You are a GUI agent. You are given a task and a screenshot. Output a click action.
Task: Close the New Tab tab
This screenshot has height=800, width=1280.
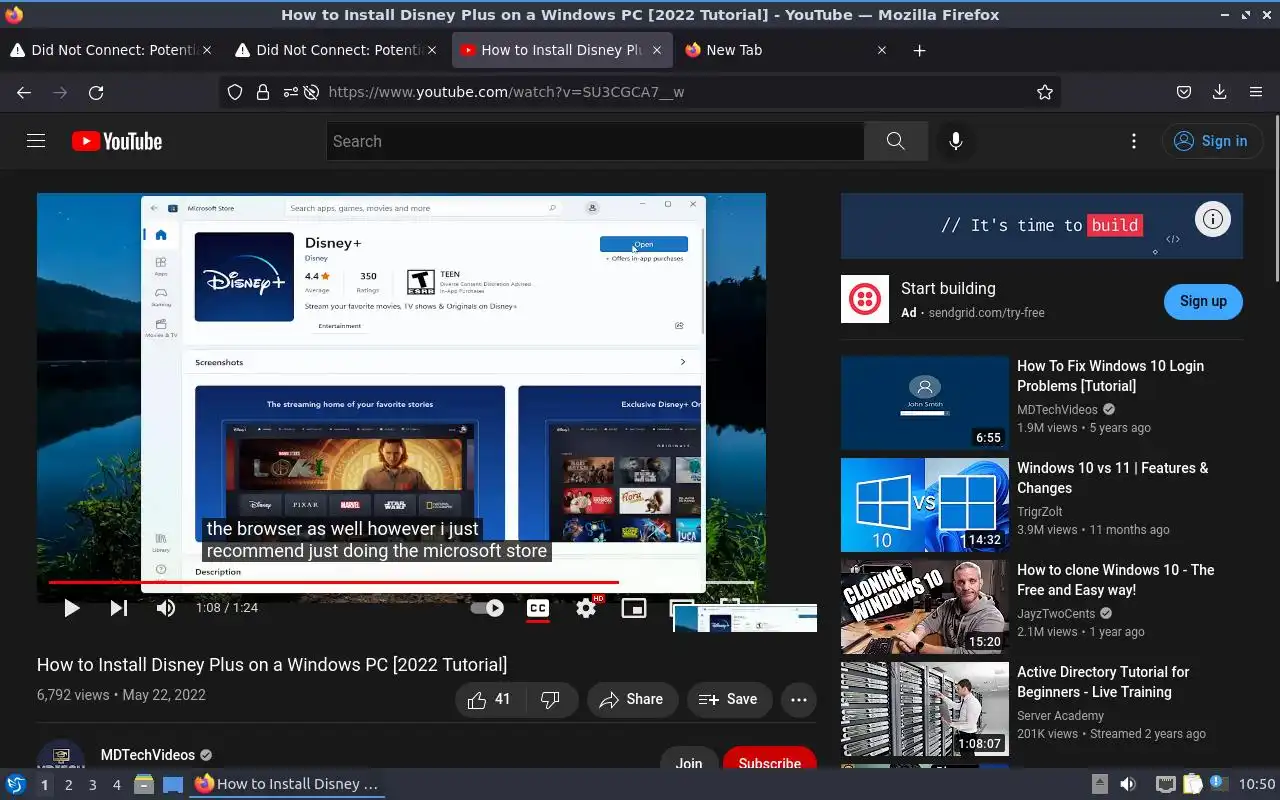(881, 50)
